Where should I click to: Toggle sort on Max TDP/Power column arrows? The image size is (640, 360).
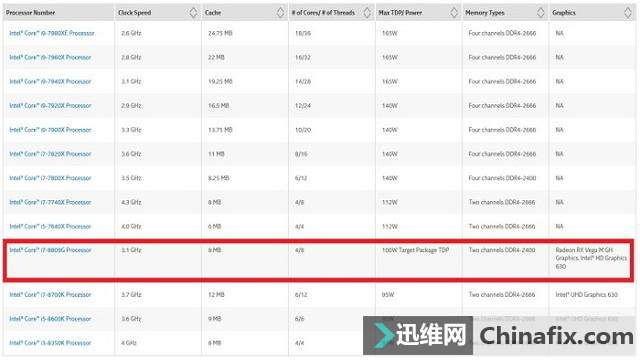(x=454, y=13)
